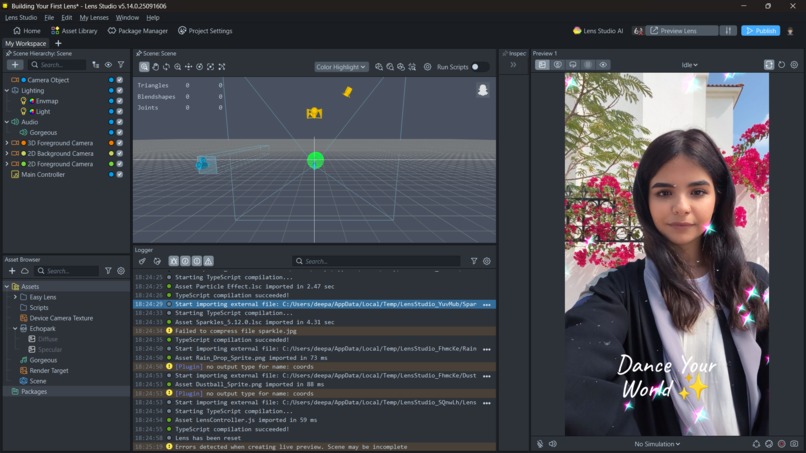Screen dimensions: 806x453
Task: Toggle the Lighting object checkbox
Action: click(120, 90)
